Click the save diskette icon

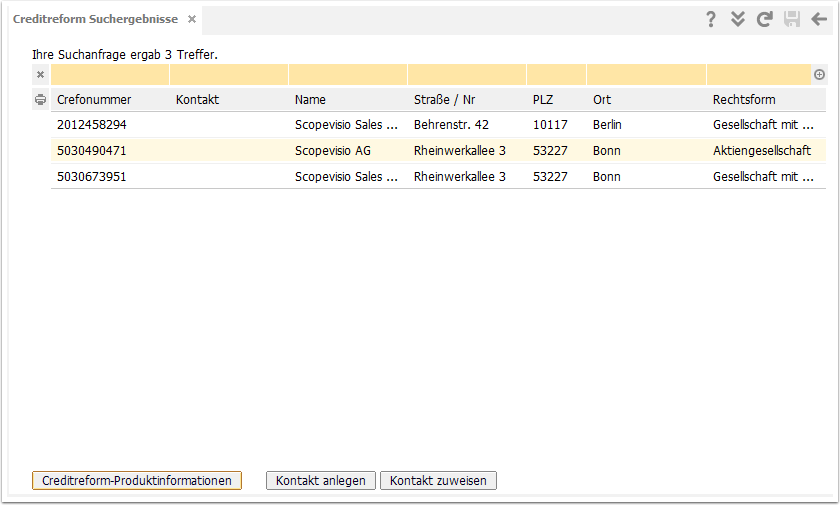792,19
